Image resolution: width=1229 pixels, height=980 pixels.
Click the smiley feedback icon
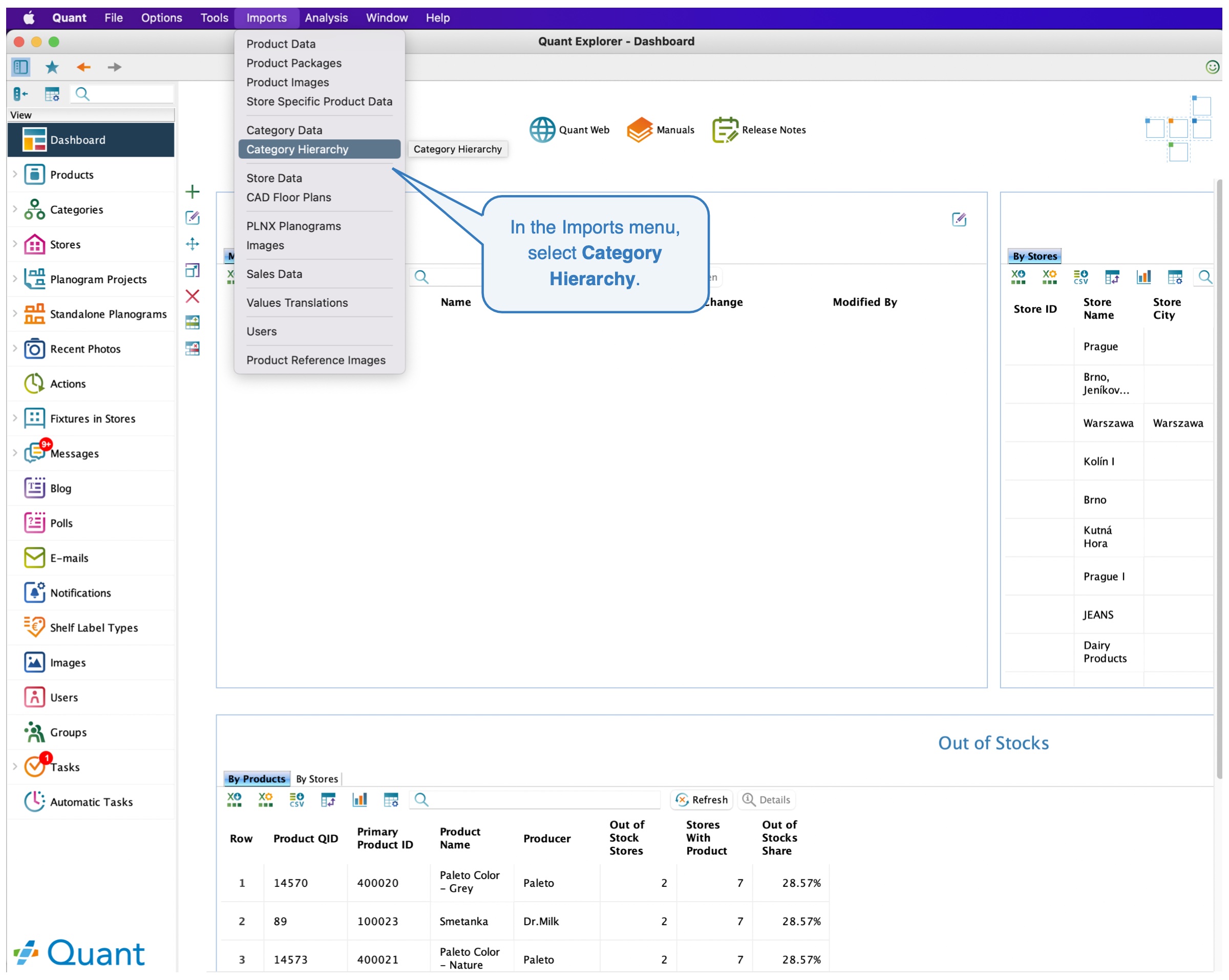click(x=1212, y=67)
